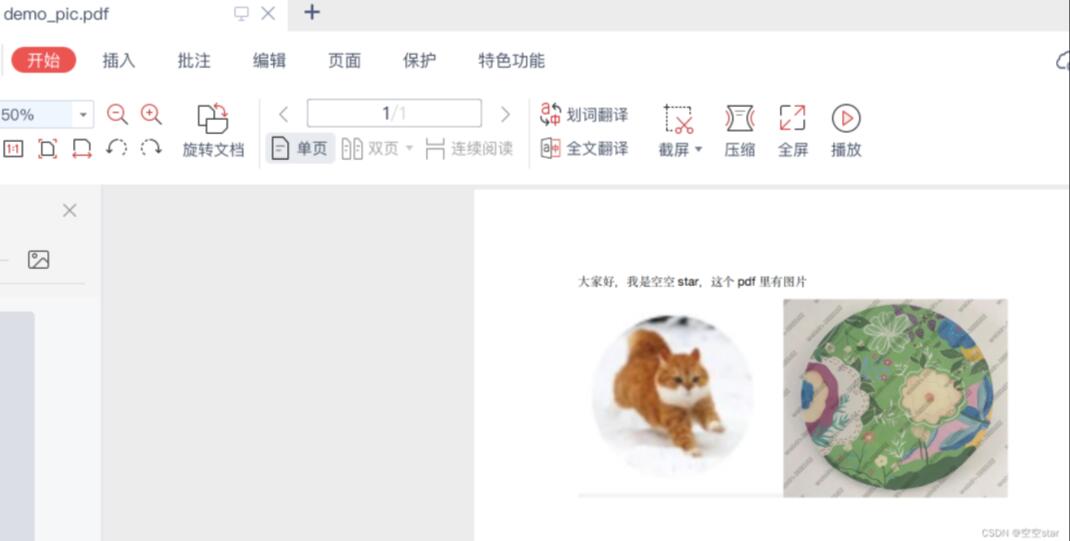The image size is (1070, 541).
Task: Rotate the page counterclockwise
Action: pos(117,147)
